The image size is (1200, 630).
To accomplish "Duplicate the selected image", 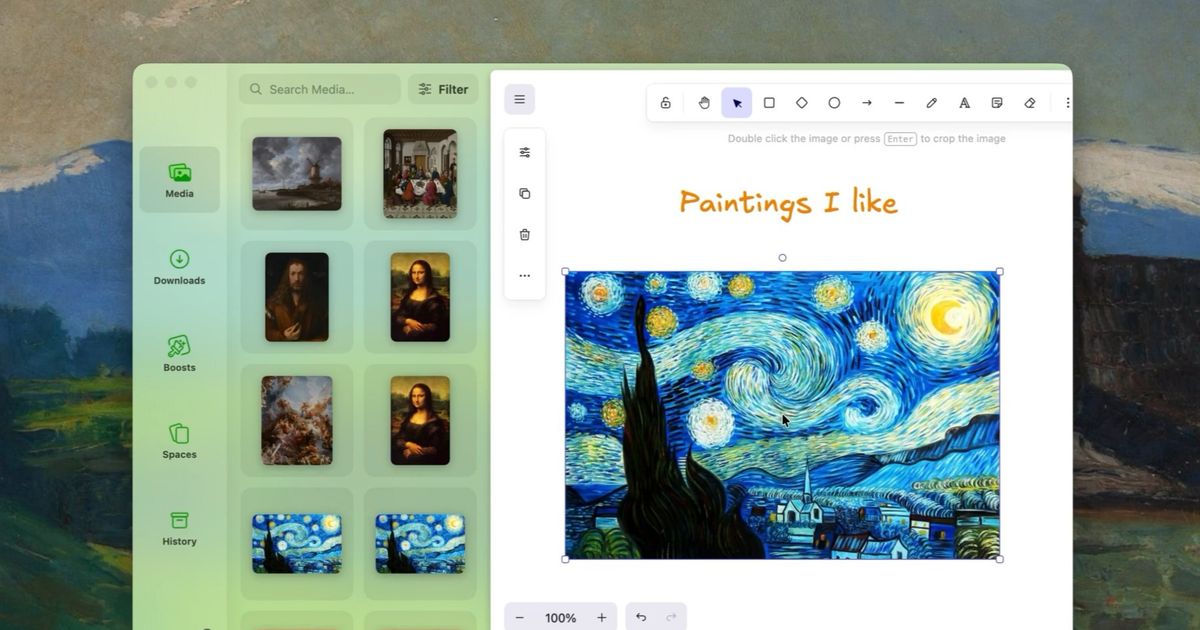I will click(x=525, y=194).
